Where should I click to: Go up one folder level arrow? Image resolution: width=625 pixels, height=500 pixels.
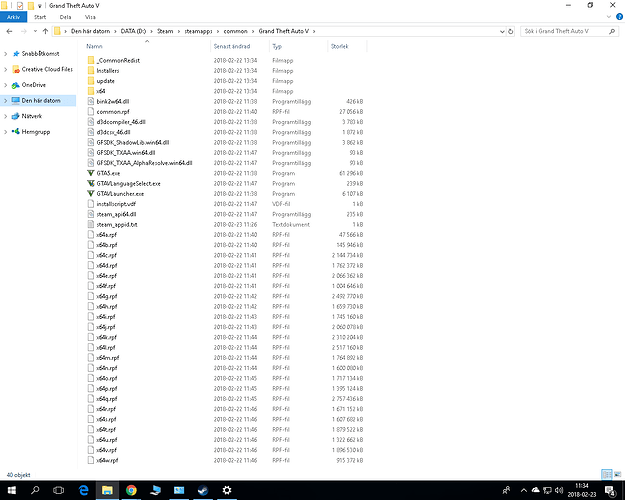[45, 31]
